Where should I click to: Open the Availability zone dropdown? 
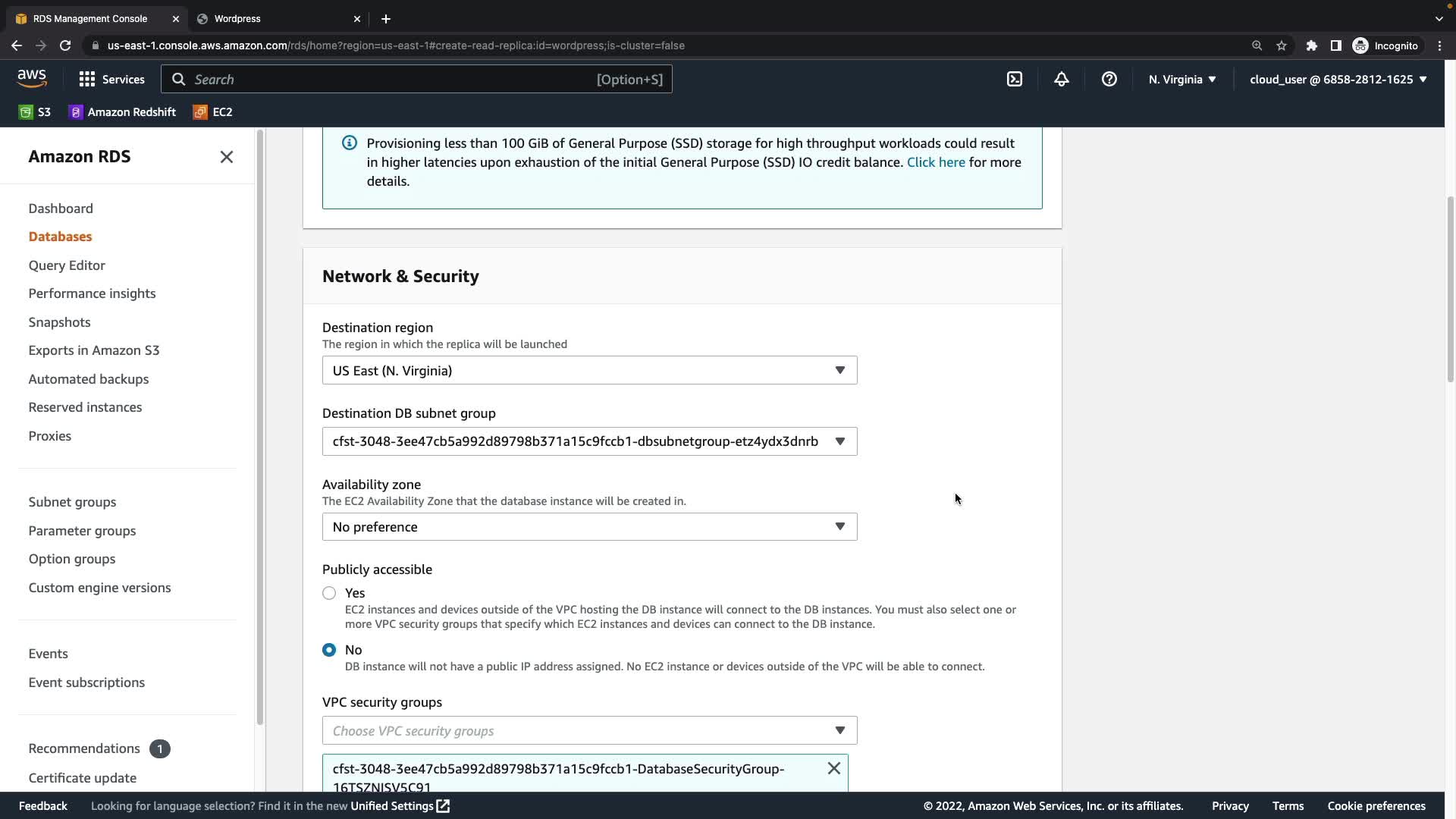pos(589,527)
